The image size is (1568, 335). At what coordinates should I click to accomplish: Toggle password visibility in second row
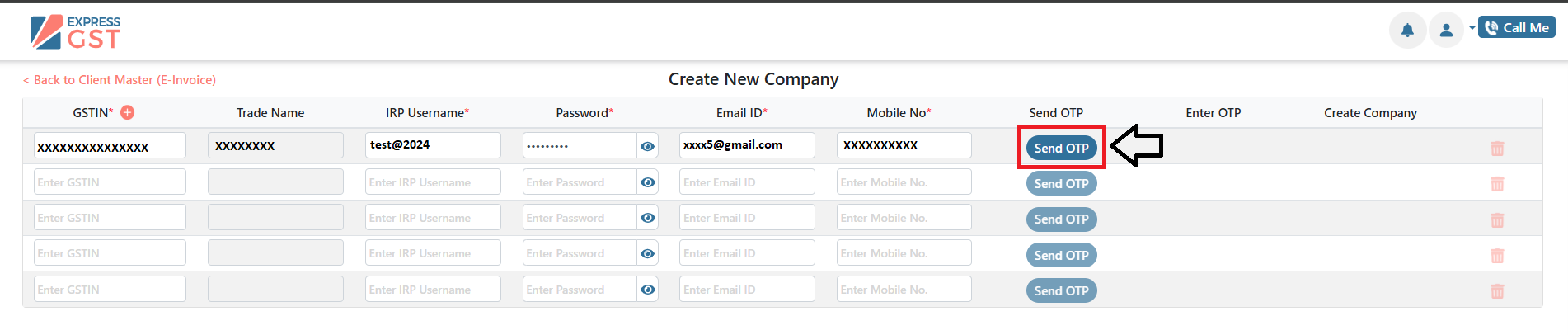point(648,182)
